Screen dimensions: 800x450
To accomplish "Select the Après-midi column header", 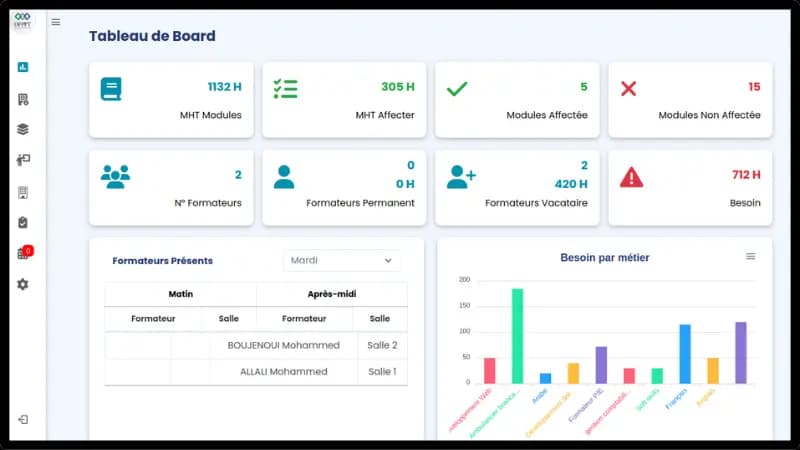I will (331, 294).
